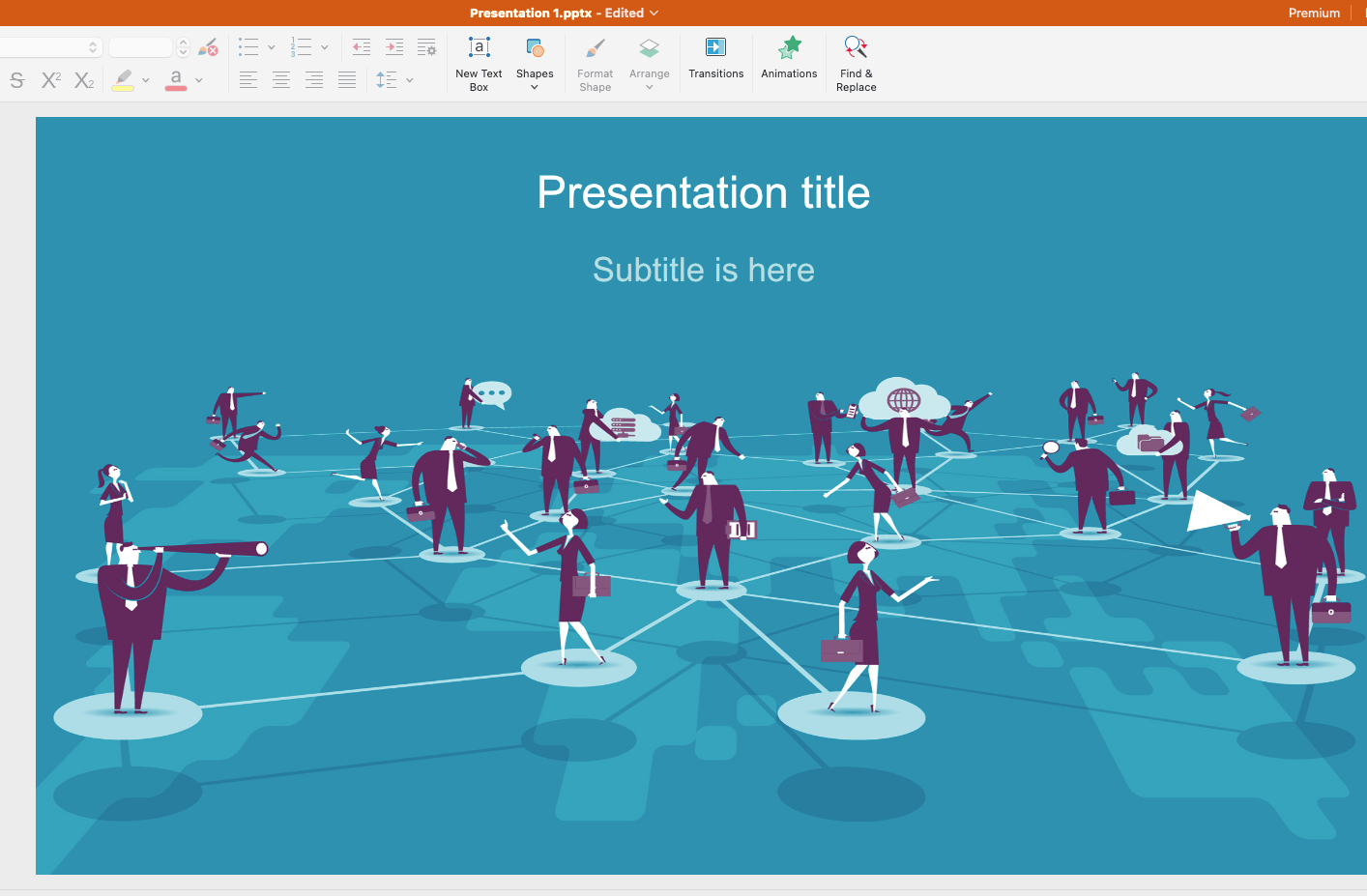Open the Shapes gallery
Screen dimensions: 1367x896
[x=535, y=61]
